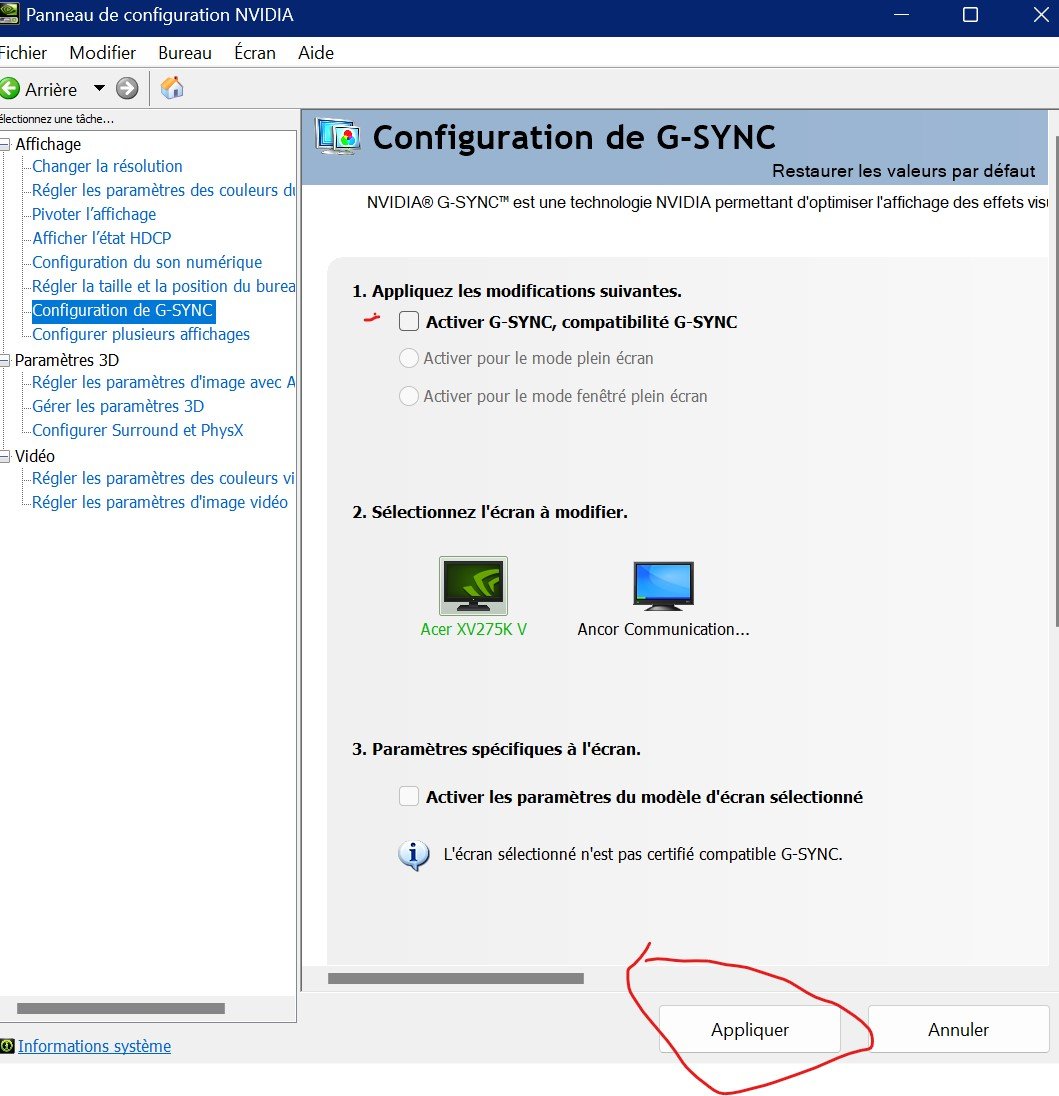The width and height of the screenshot is (1059, 1096).
Task: Open the Bureau menu
Action: coord(185,52)
